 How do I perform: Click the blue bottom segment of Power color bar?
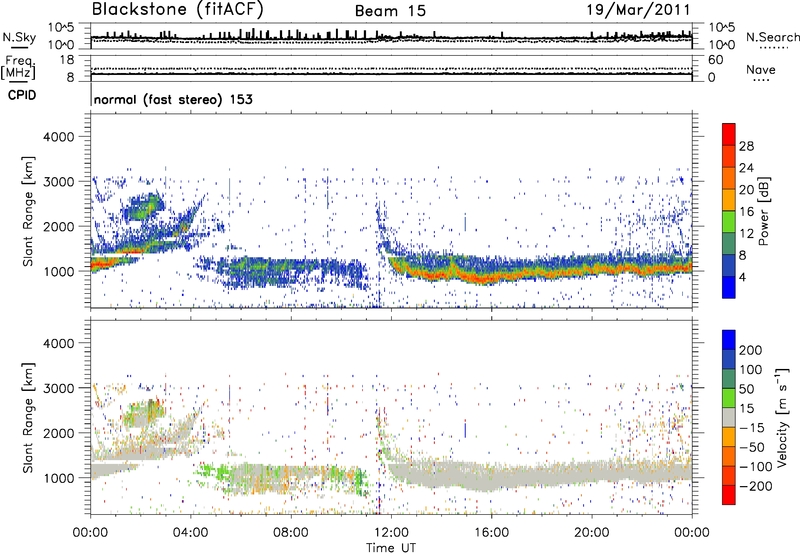coord(729,287)
